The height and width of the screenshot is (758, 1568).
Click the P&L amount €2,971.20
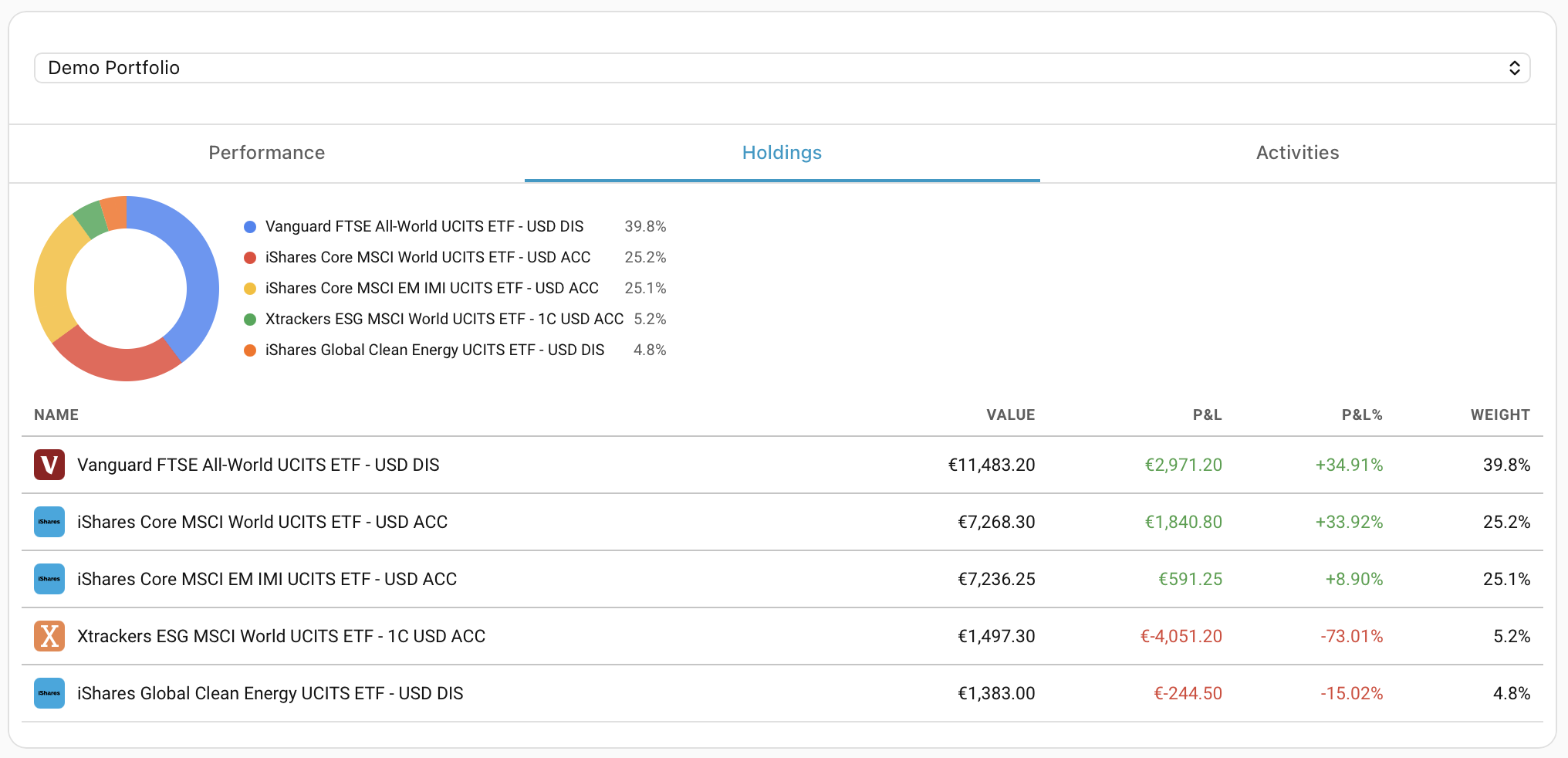(1184, 465)
